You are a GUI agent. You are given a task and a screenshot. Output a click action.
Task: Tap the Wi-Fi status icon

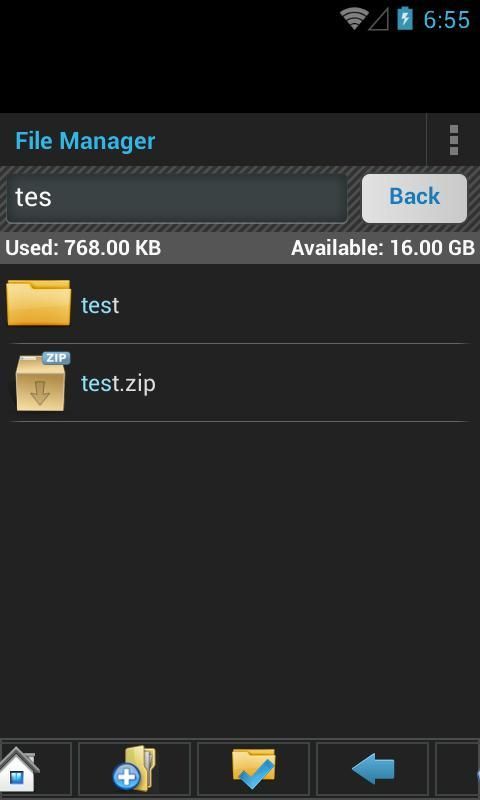click(354, 19)
